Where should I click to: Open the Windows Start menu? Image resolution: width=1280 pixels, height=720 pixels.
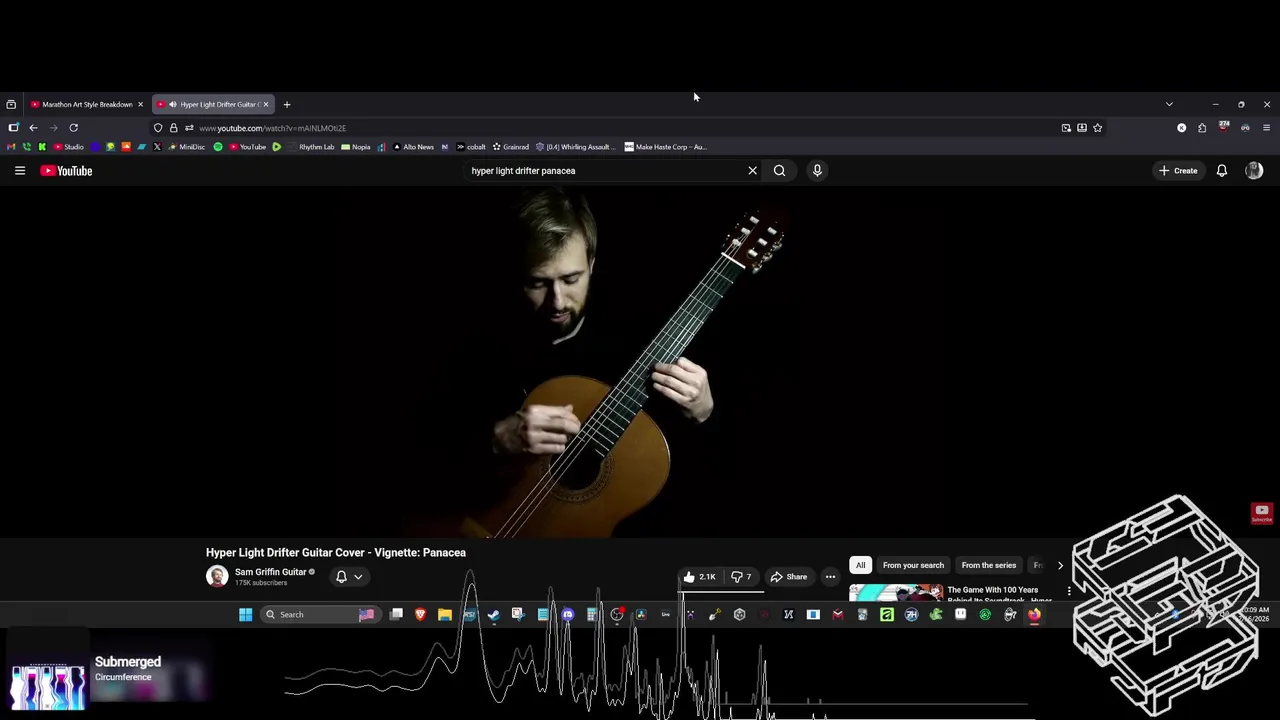pos(245,614)
